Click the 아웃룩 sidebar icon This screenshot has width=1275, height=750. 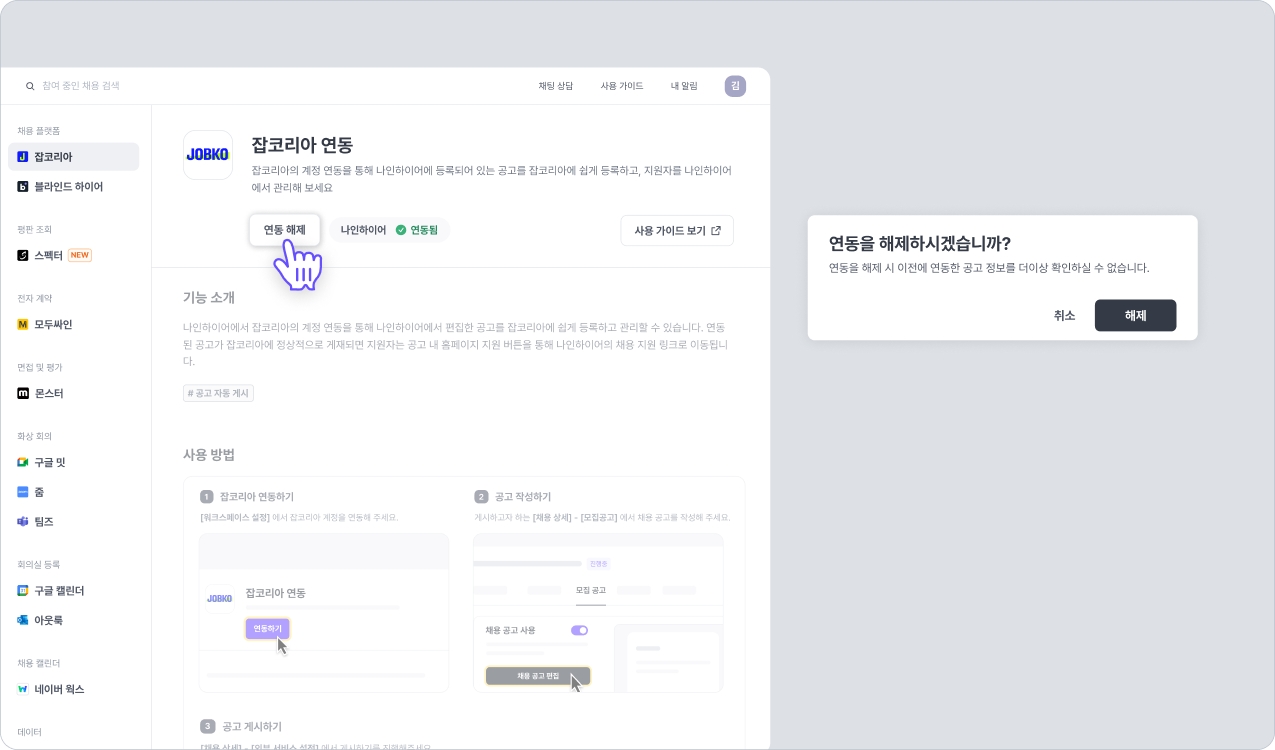point(23,620)
